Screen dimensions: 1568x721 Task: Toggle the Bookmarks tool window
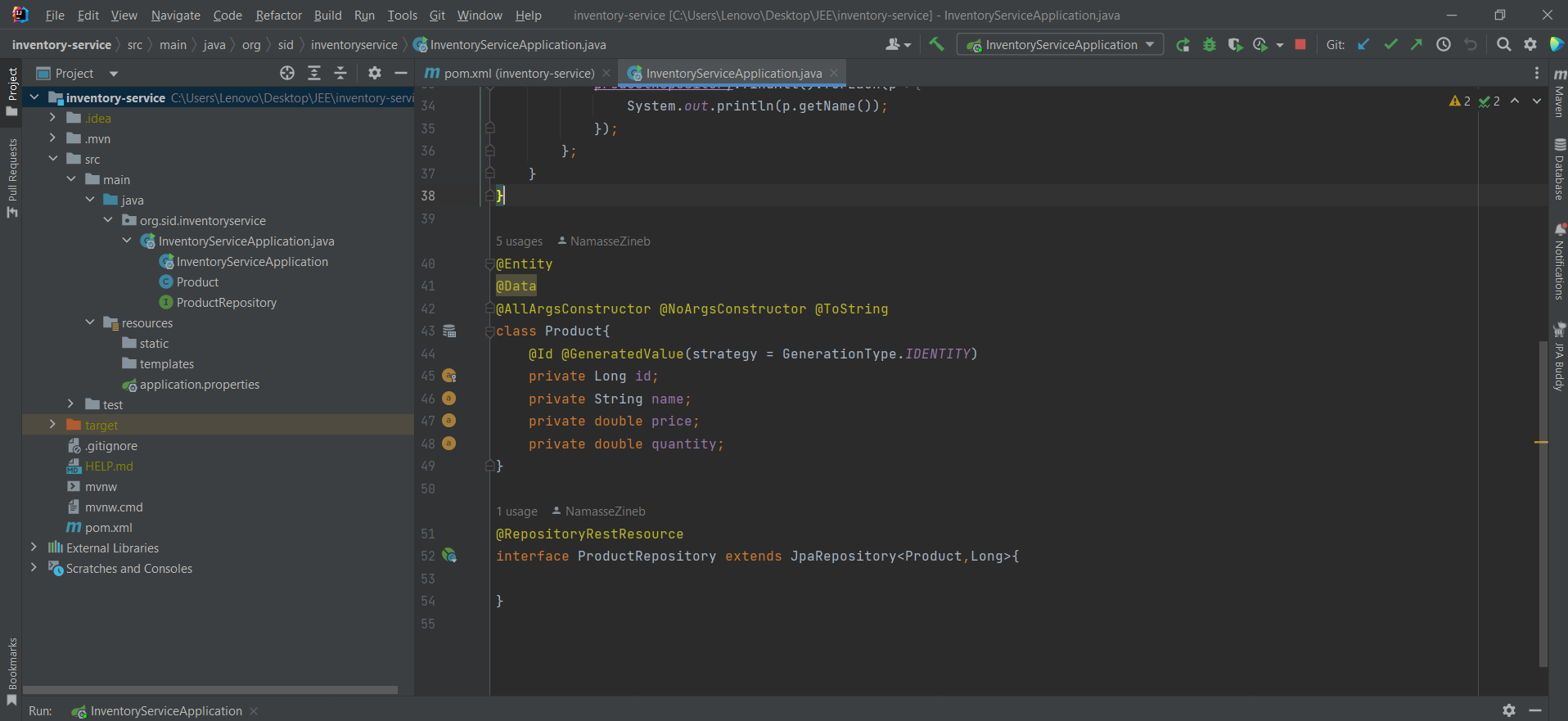pyautogui.click(x=11, y=671)
